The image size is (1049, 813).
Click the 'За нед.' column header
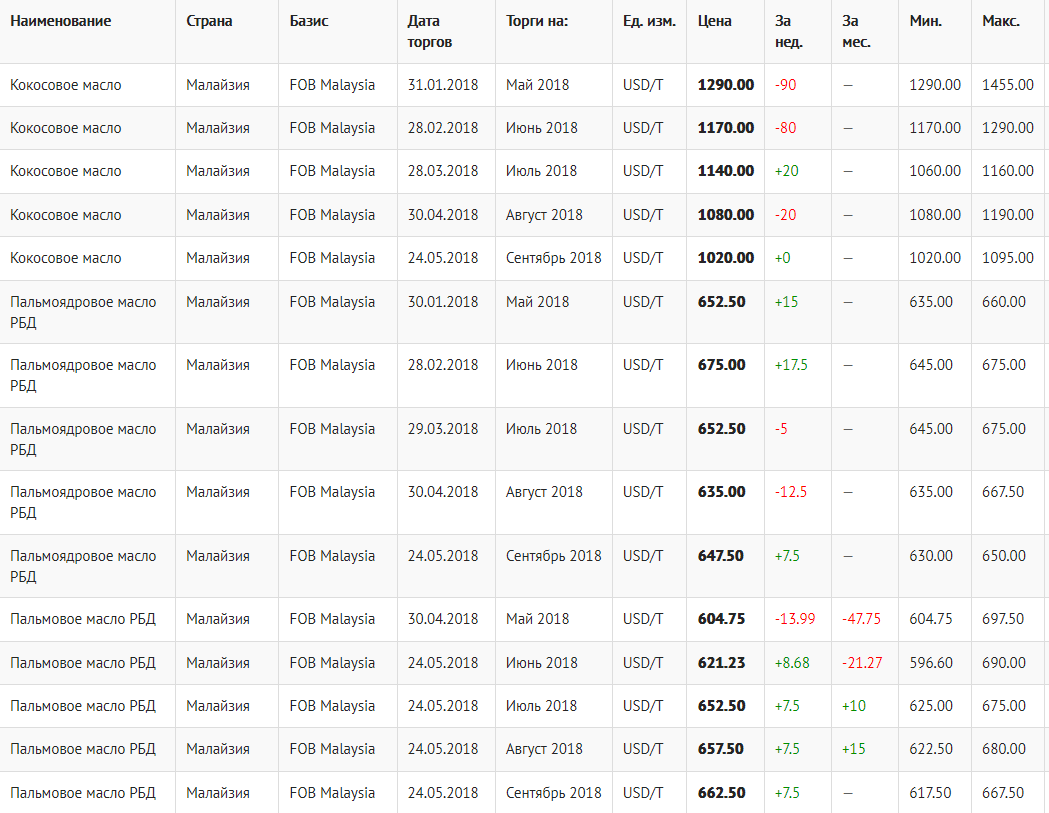(789, 31)
